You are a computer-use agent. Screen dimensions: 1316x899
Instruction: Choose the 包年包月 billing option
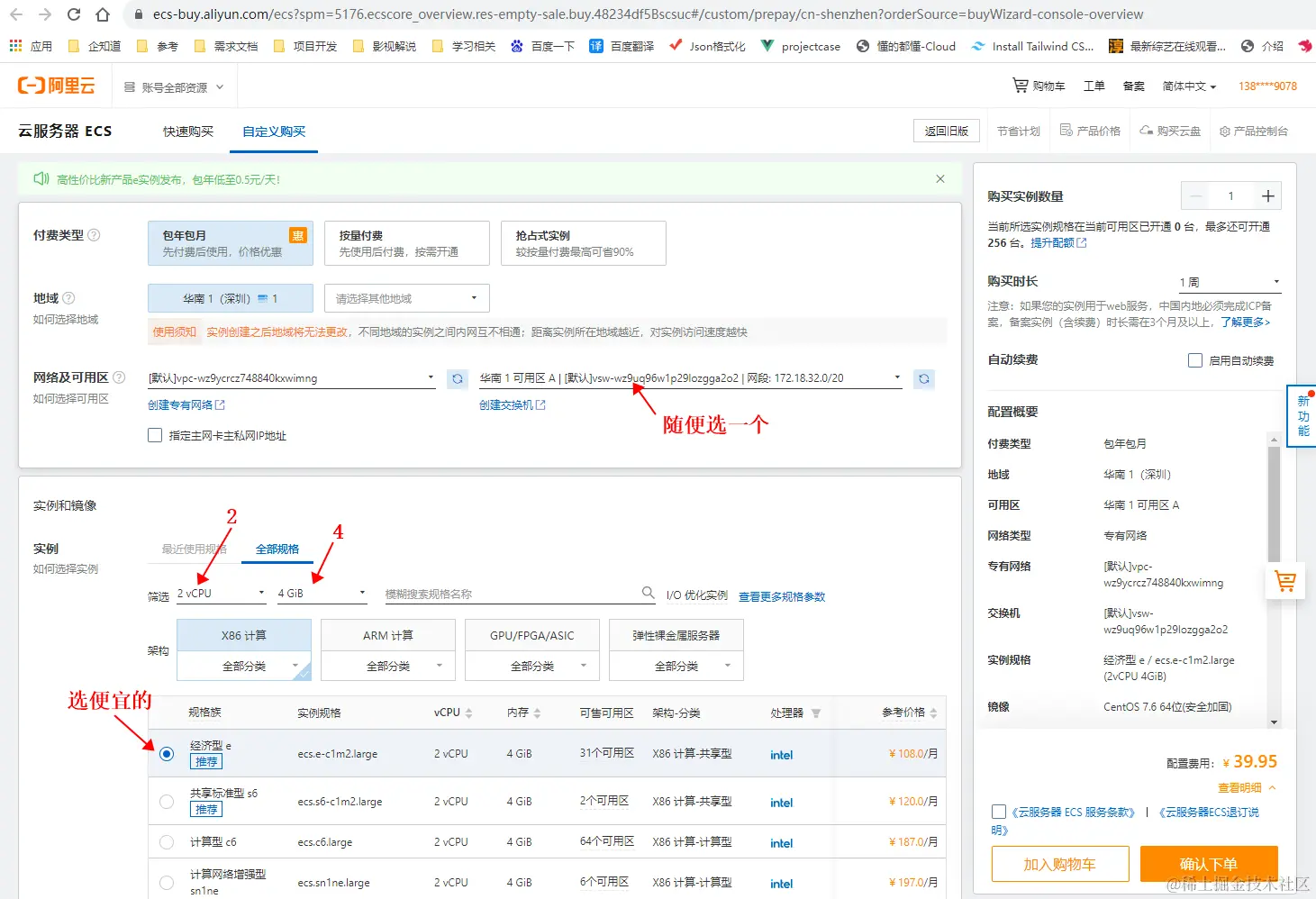tap(231, 243)
